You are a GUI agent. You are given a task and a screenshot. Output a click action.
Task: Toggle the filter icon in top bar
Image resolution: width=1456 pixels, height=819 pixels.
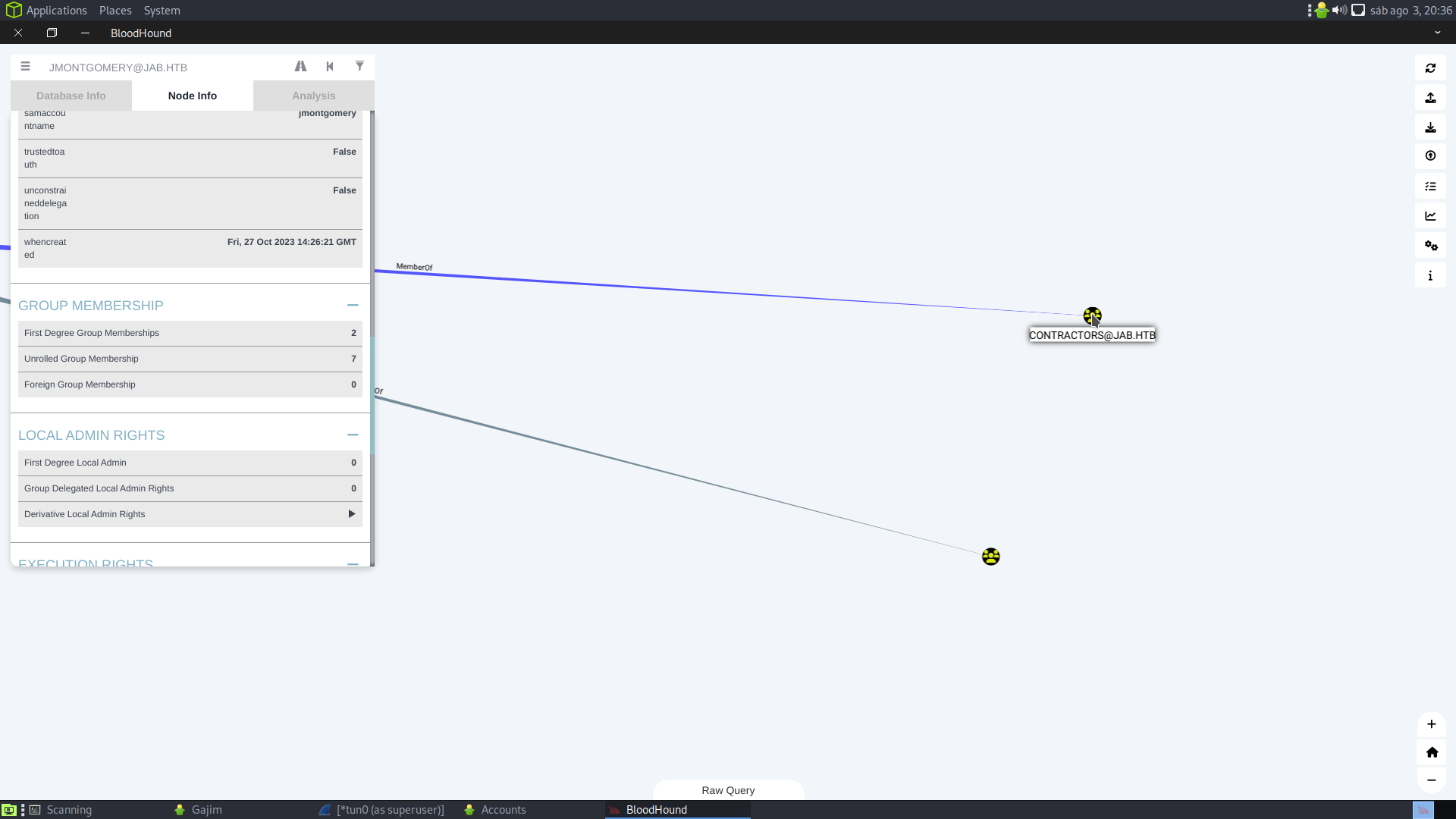point(360,66)
